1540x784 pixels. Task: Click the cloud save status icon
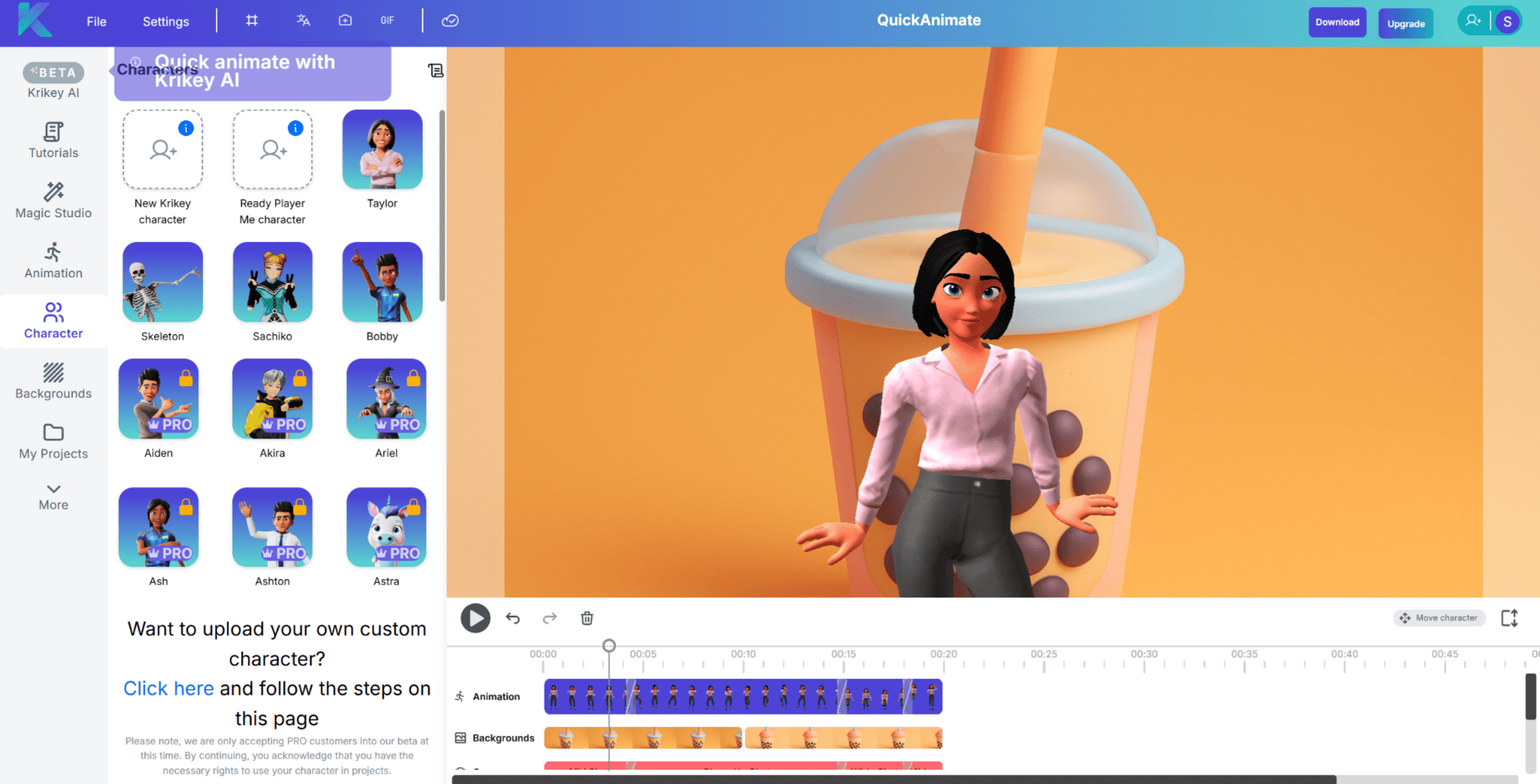(x=450, y=21)
